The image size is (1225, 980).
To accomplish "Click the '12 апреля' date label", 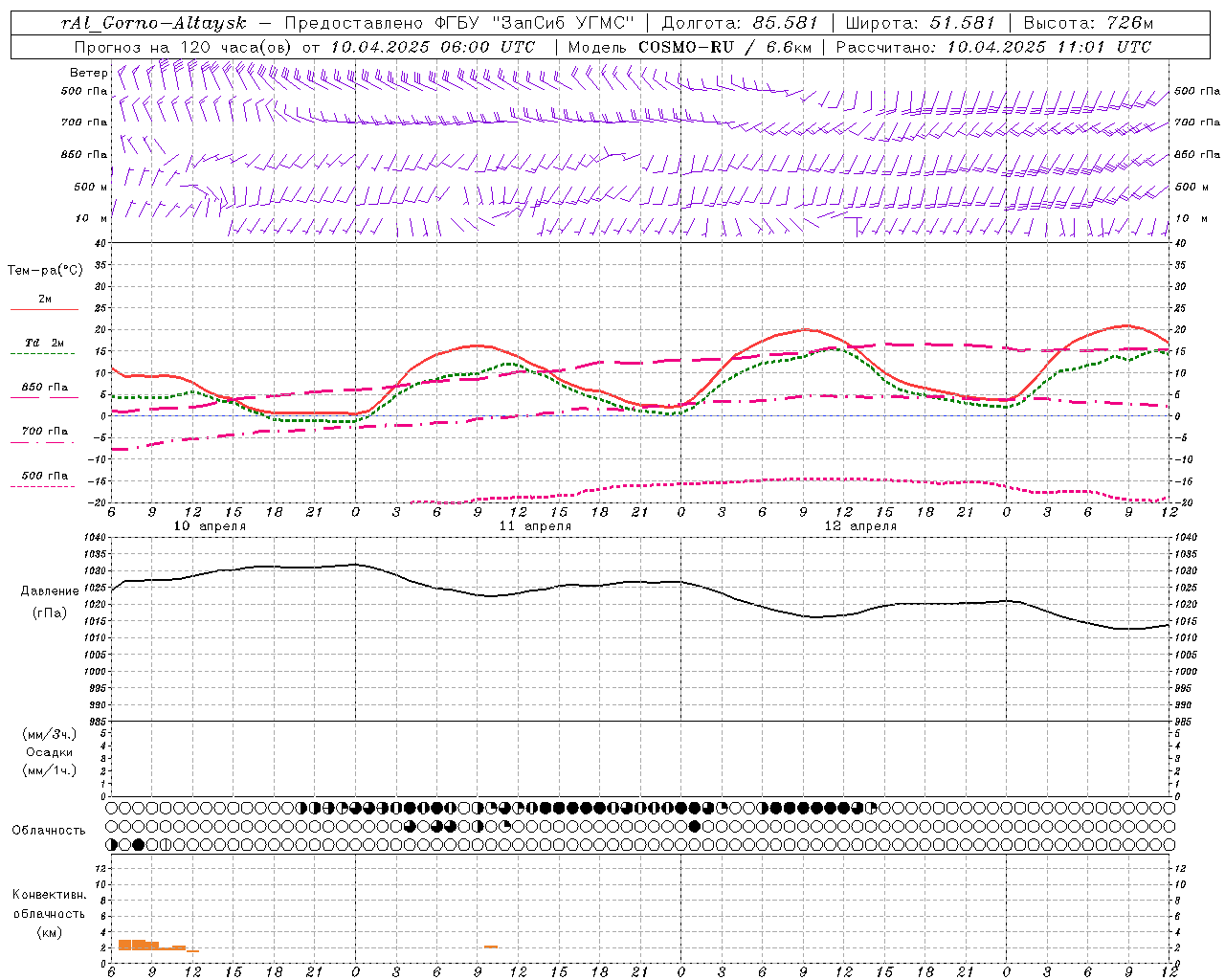I will pyautogui.click(x=860, y=525).
